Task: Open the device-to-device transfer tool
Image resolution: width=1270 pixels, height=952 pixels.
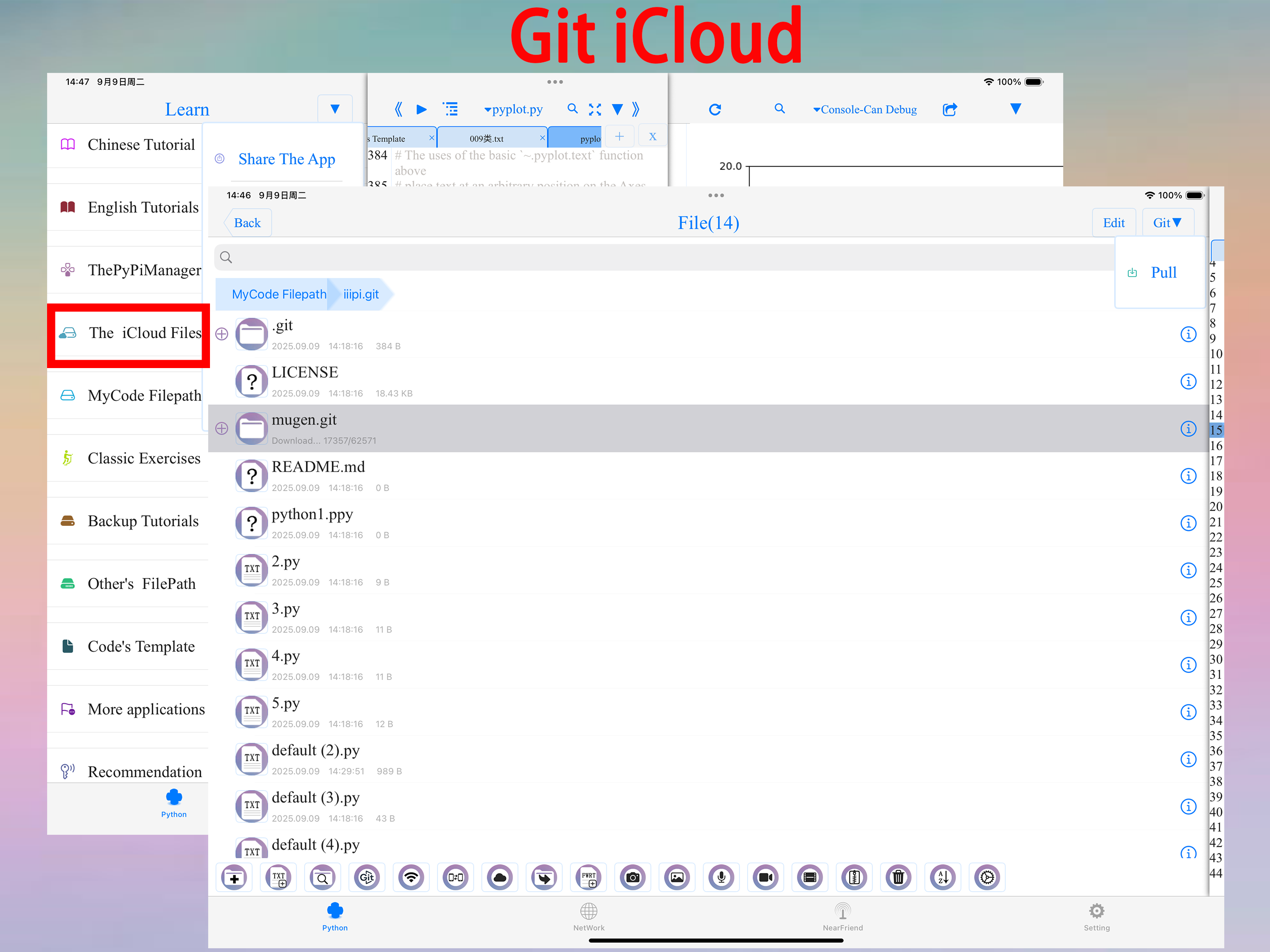Action: (x=455, y=877)
